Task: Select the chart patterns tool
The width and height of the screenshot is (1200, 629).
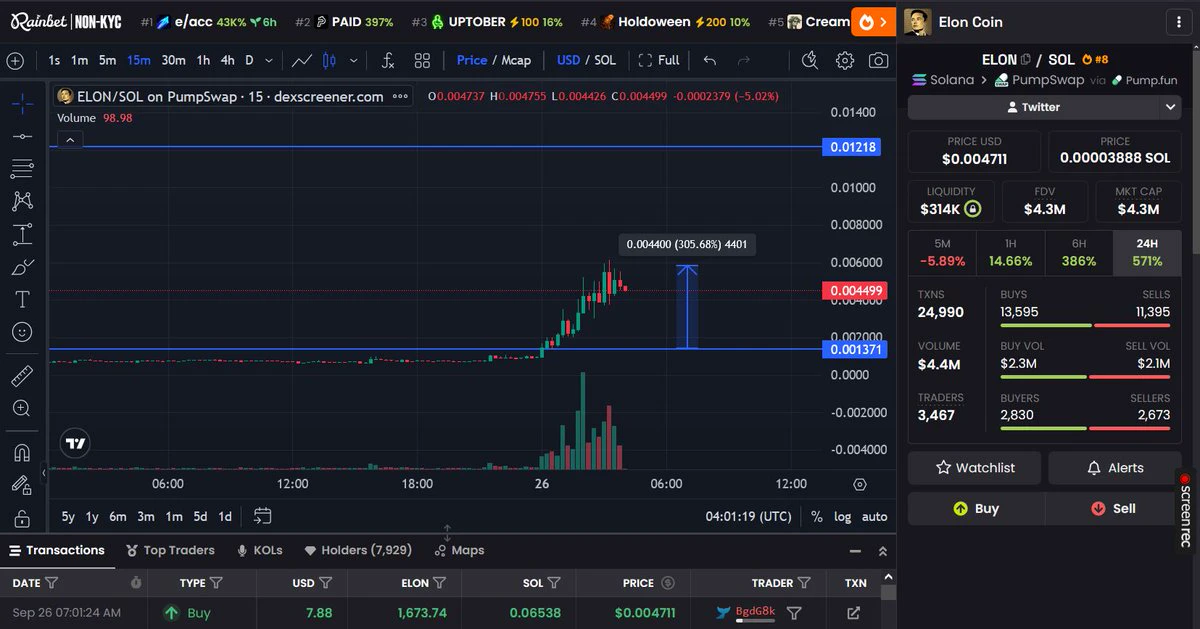Action: point(22,202)
